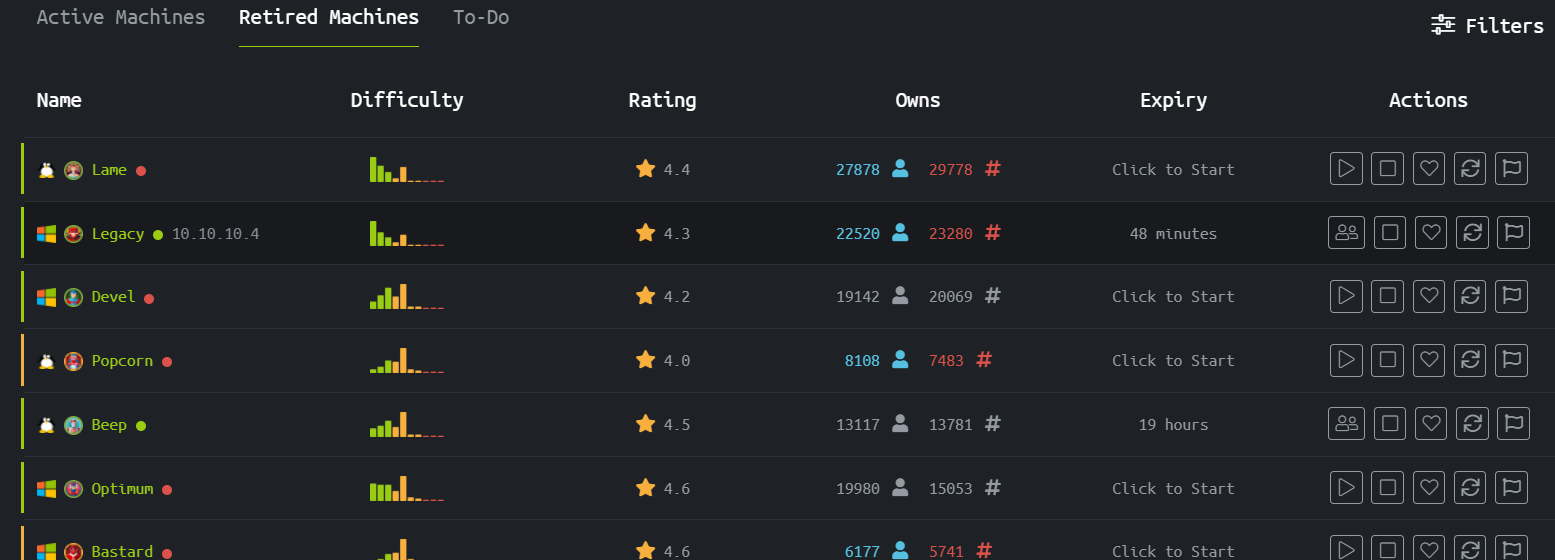Stop the Legacy machine
The width and height of the screenshot is (1555, 560).
pyautogui.click(x=1390, y=233)
